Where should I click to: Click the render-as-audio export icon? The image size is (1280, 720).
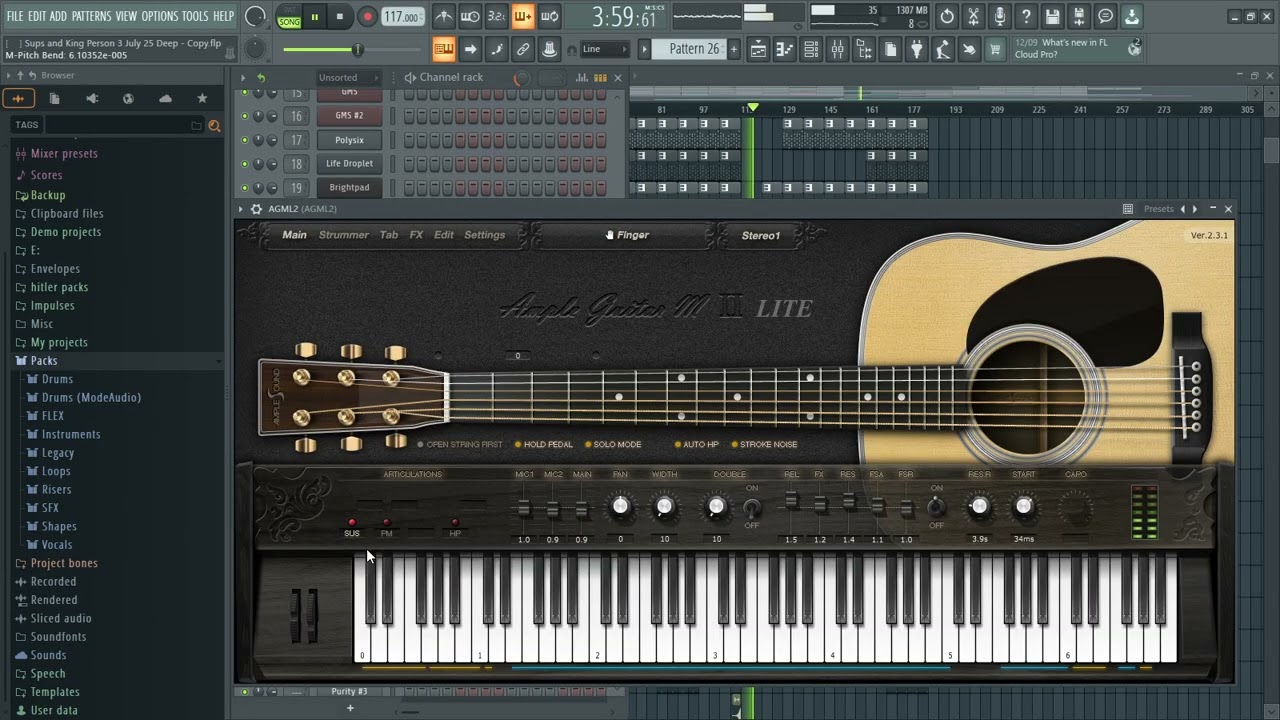tap(1079, 17)
